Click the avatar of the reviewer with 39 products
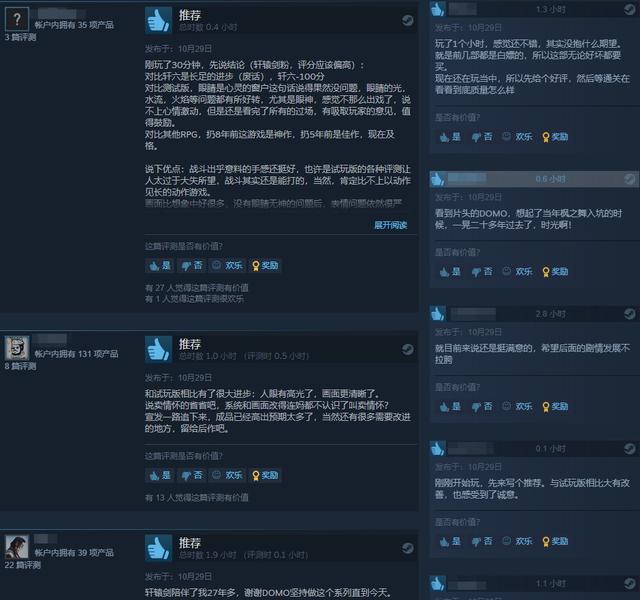The height and width of the screenshot is (600, 640). click(x=17, y=547)
